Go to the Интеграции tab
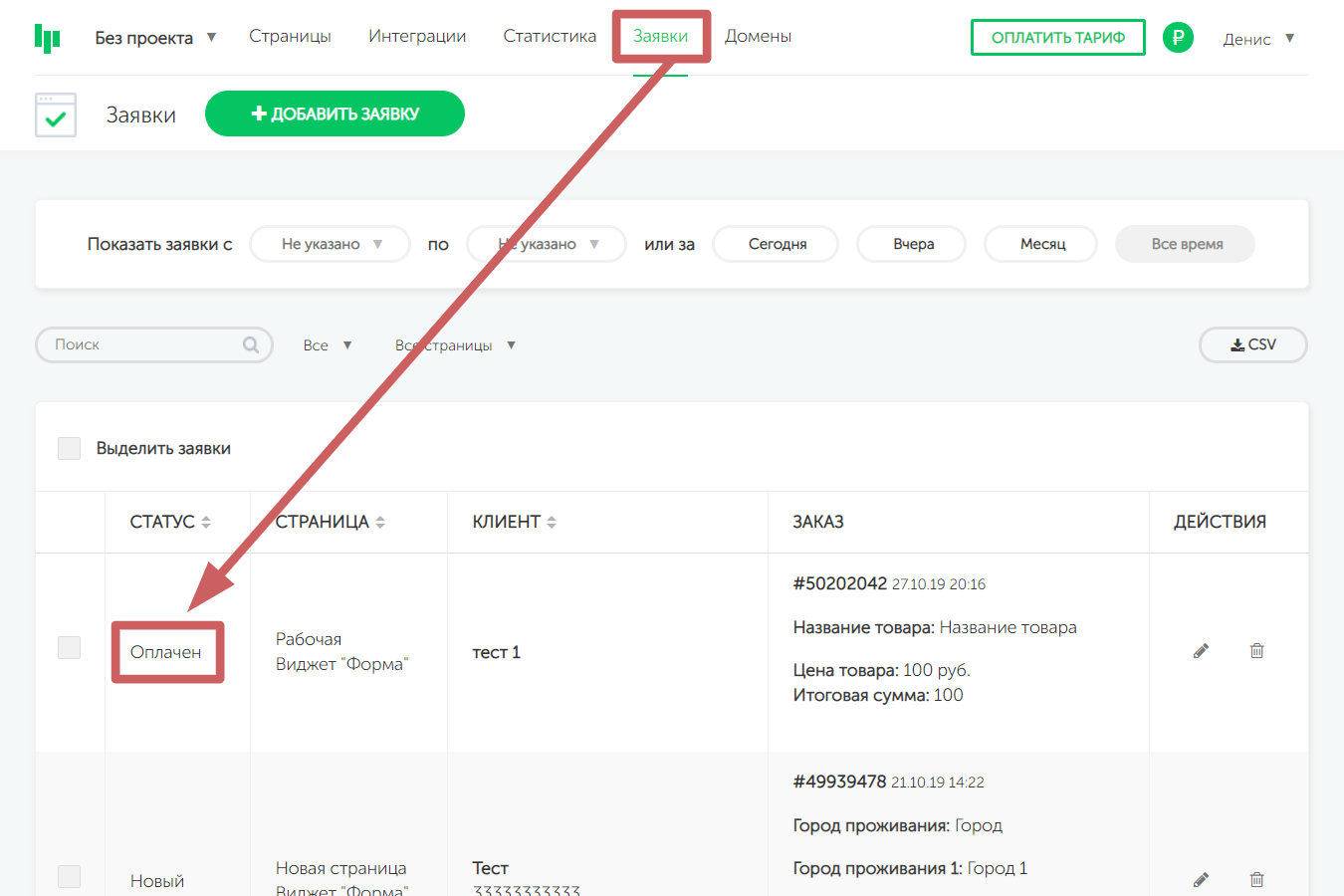 417,36
